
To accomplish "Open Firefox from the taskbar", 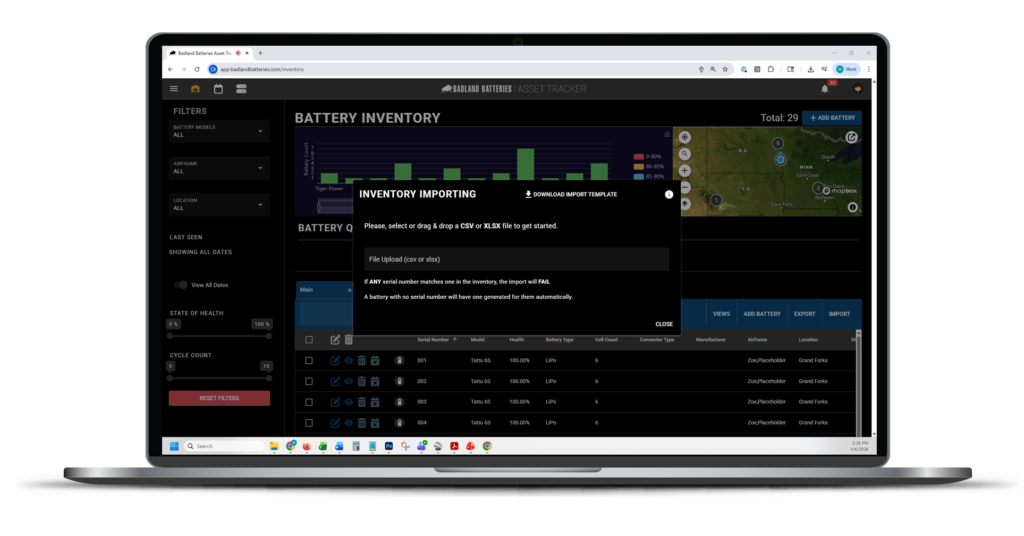I will click(x=306, y=447).
